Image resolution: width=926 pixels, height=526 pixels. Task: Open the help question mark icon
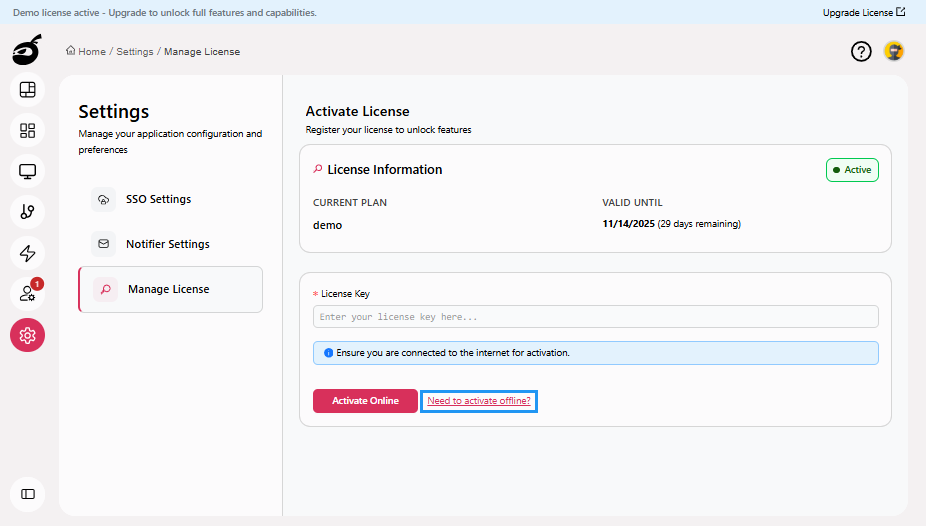(861, 51)
